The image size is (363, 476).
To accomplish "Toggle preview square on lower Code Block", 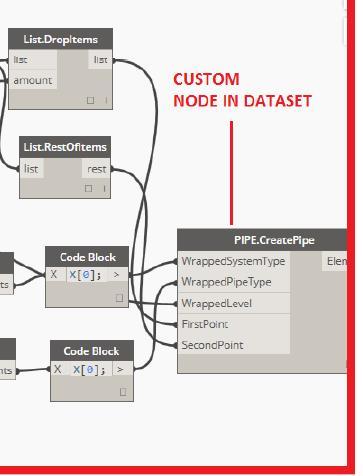I will coord(123,392).
